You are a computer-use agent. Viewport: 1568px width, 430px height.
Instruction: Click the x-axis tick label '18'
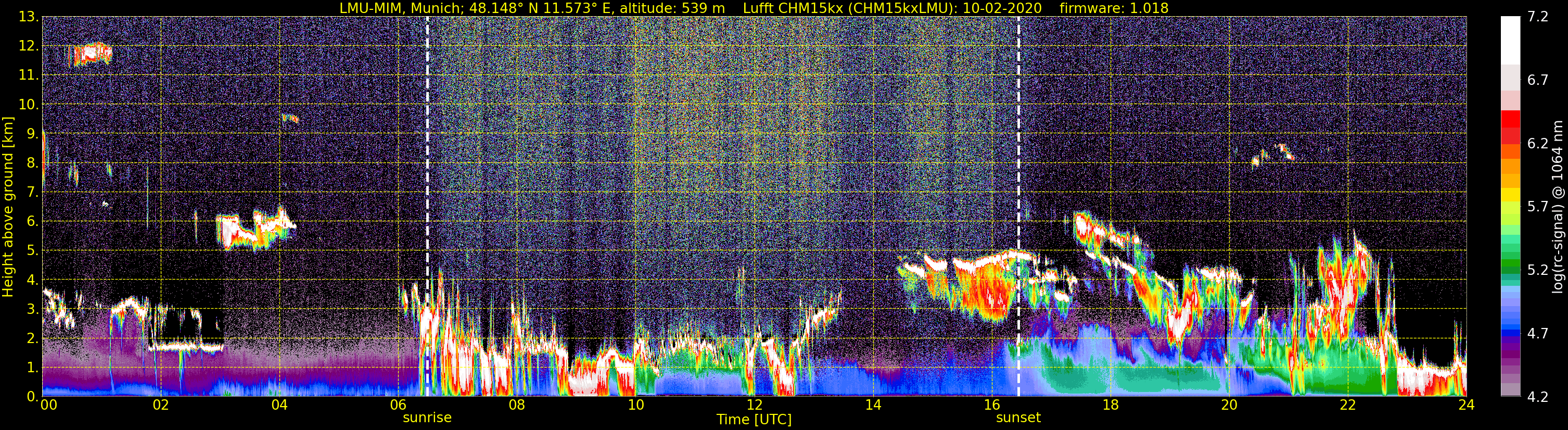[1110, 405]
